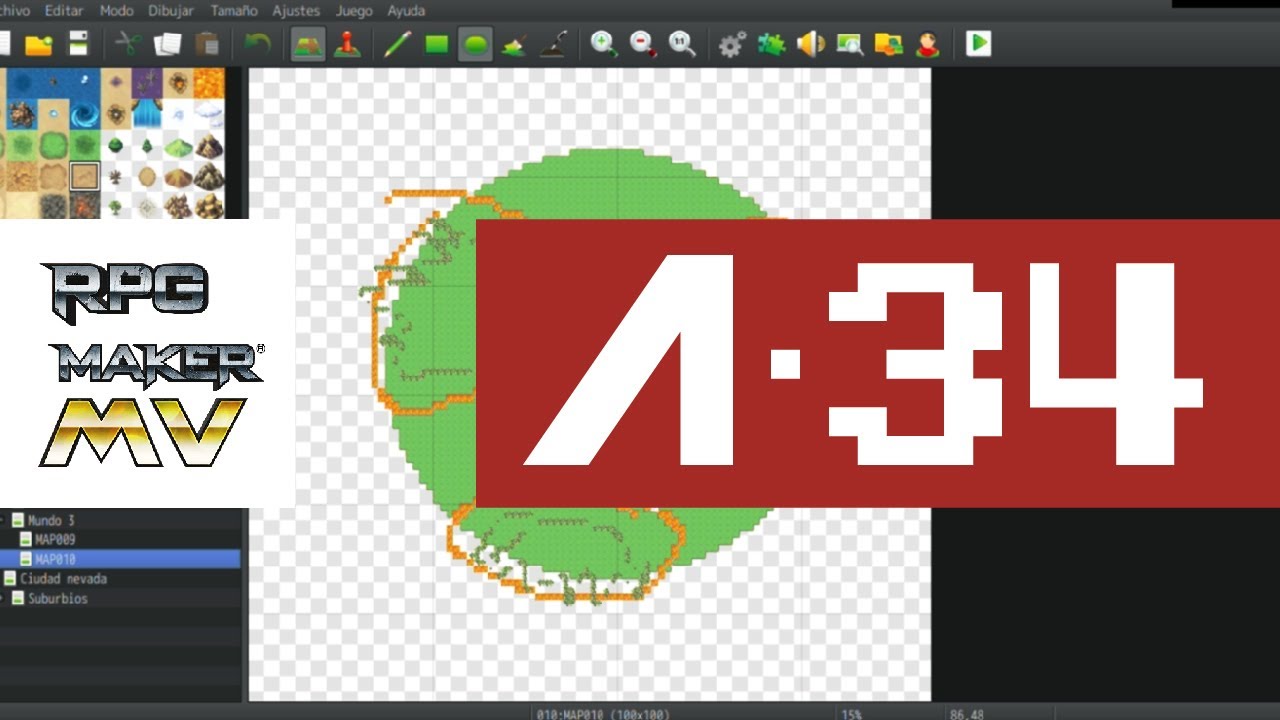Screen dimensions: 1280x720
Task: Switch to Map editing mode
Action: tap(308, 44)
